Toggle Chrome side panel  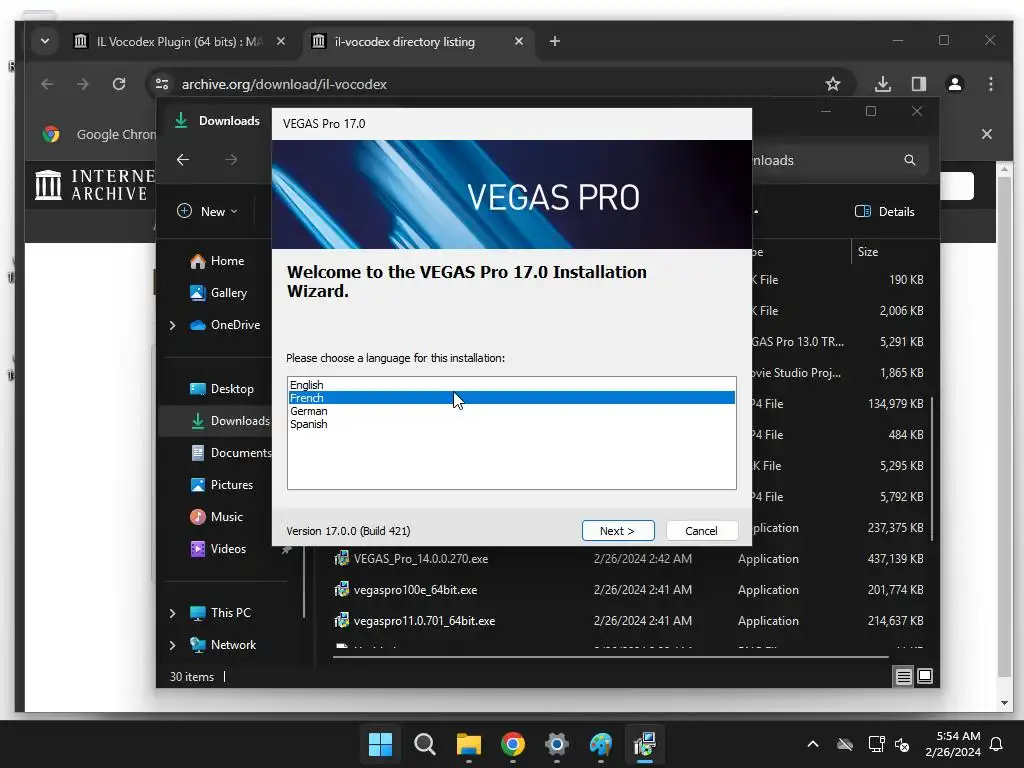click(919, 84)
